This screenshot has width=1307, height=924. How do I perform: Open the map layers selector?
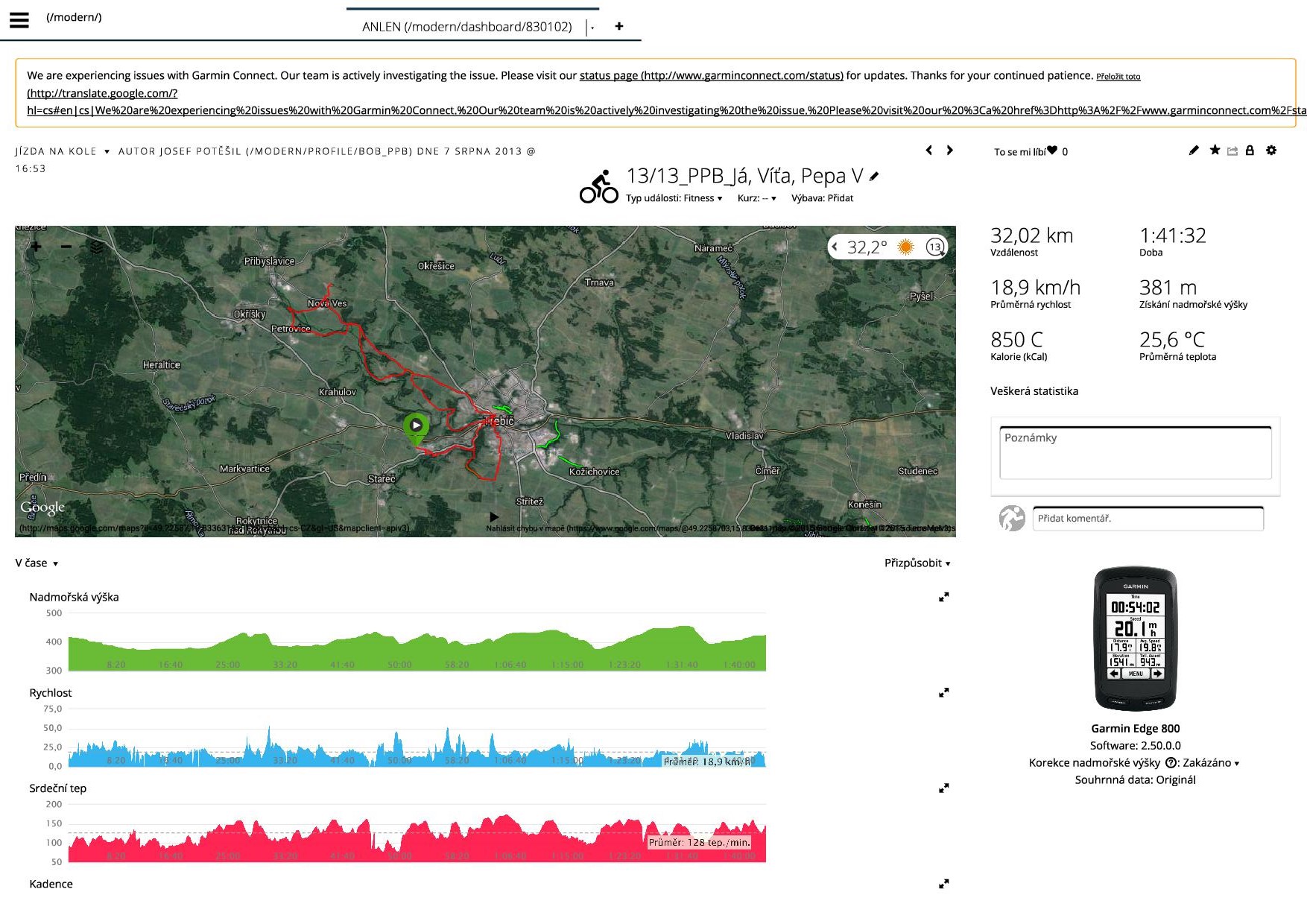(x=97, y=247)
